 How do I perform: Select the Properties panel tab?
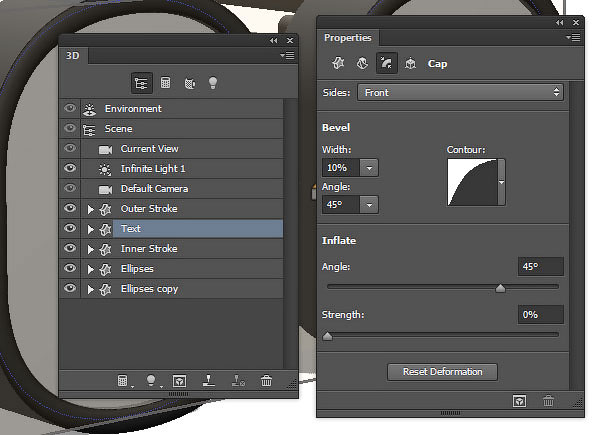(347, 38)
